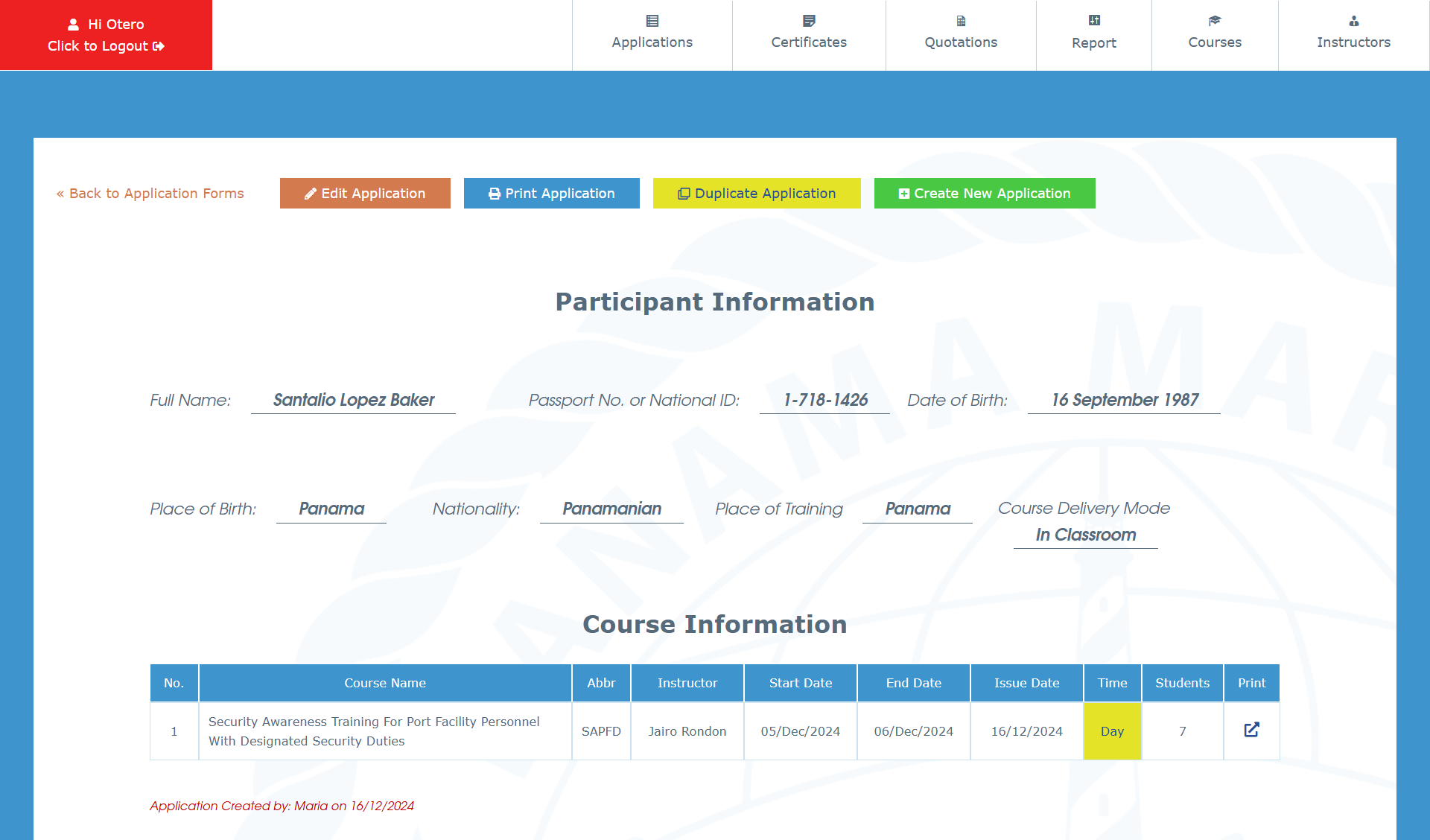
Task: Open print link icon for SAPFD course row
Action: pos(1251,730)
